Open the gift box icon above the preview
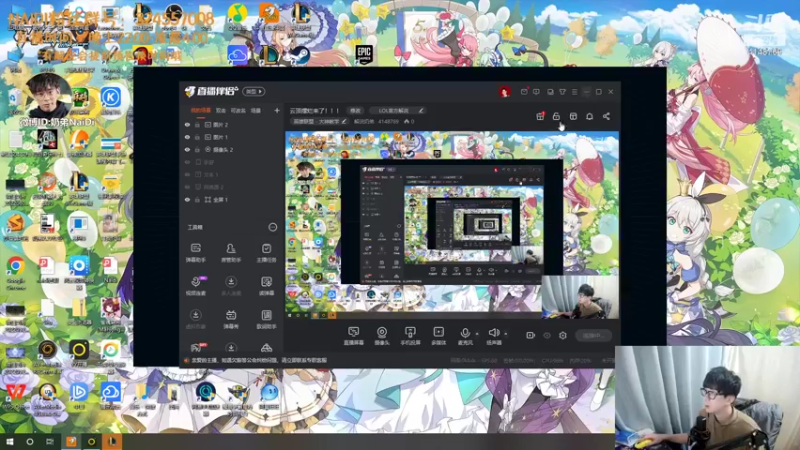The image size is (800, 450). (x=540, y=116)
